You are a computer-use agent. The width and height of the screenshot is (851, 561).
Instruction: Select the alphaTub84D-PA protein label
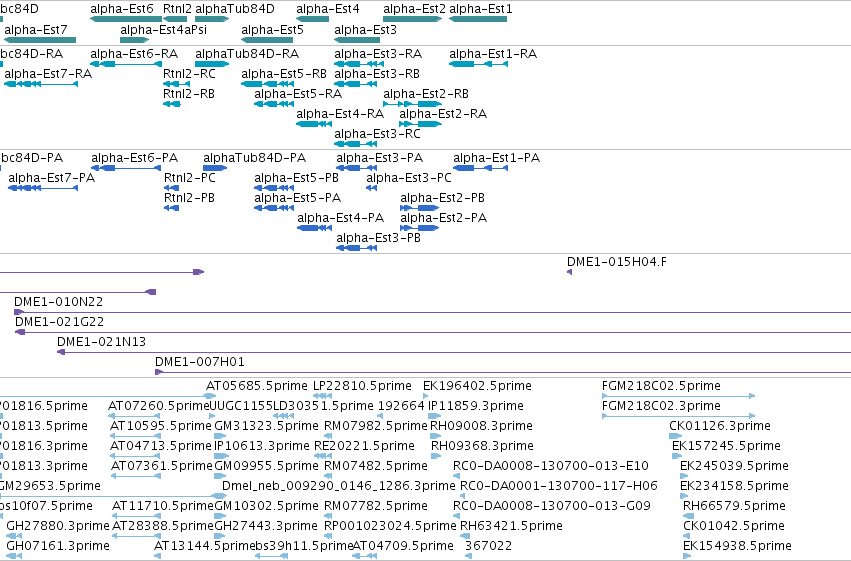coord(255,158)
